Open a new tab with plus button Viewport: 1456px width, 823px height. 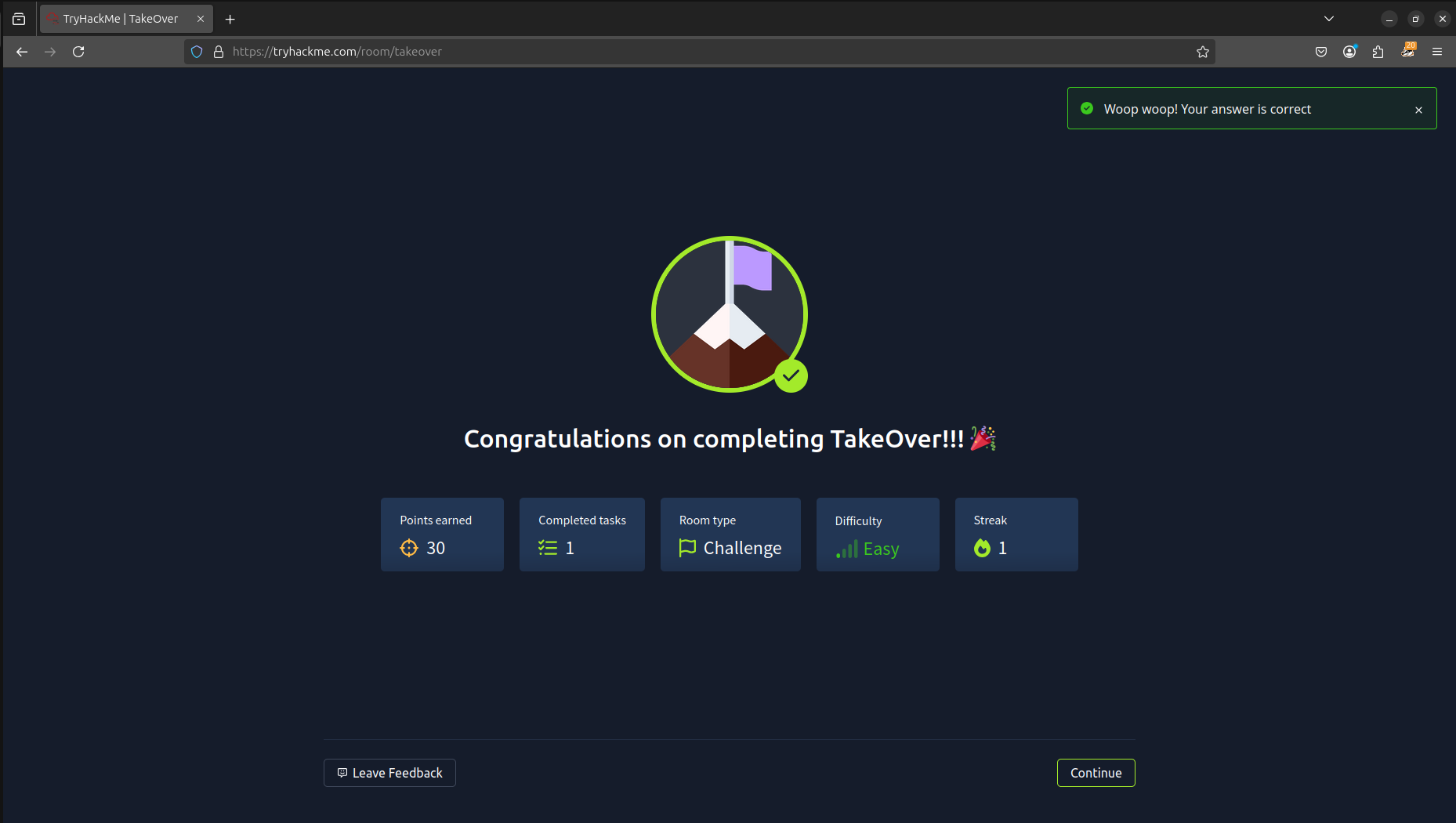(x=230, y=19)
